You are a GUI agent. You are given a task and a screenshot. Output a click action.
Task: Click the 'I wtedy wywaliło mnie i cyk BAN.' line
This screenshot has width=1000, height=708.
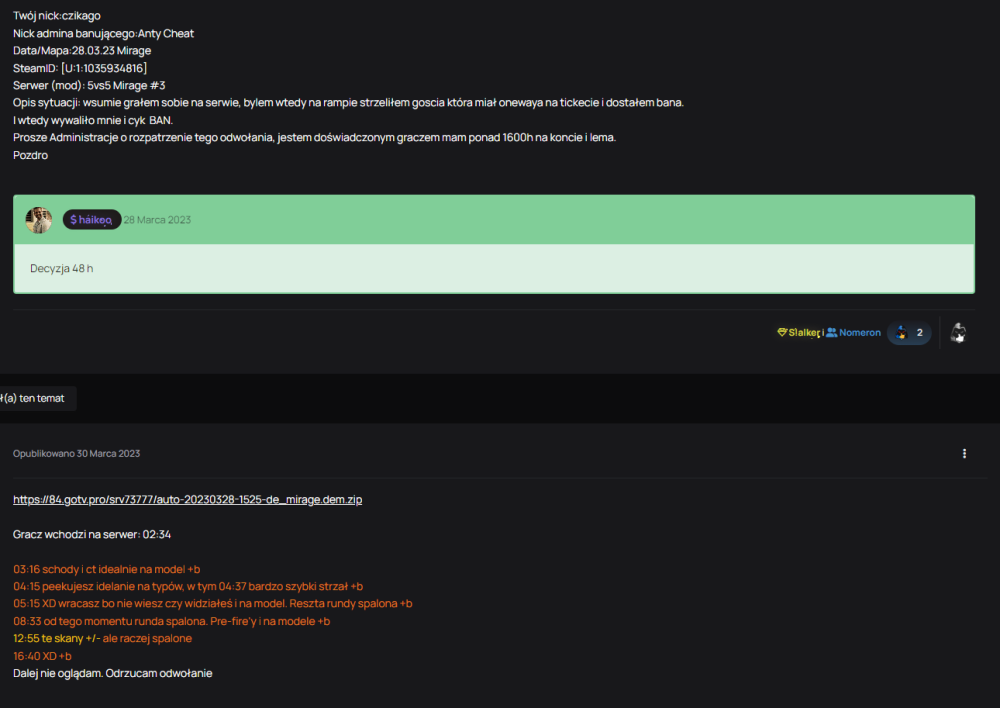click(93, 120)
